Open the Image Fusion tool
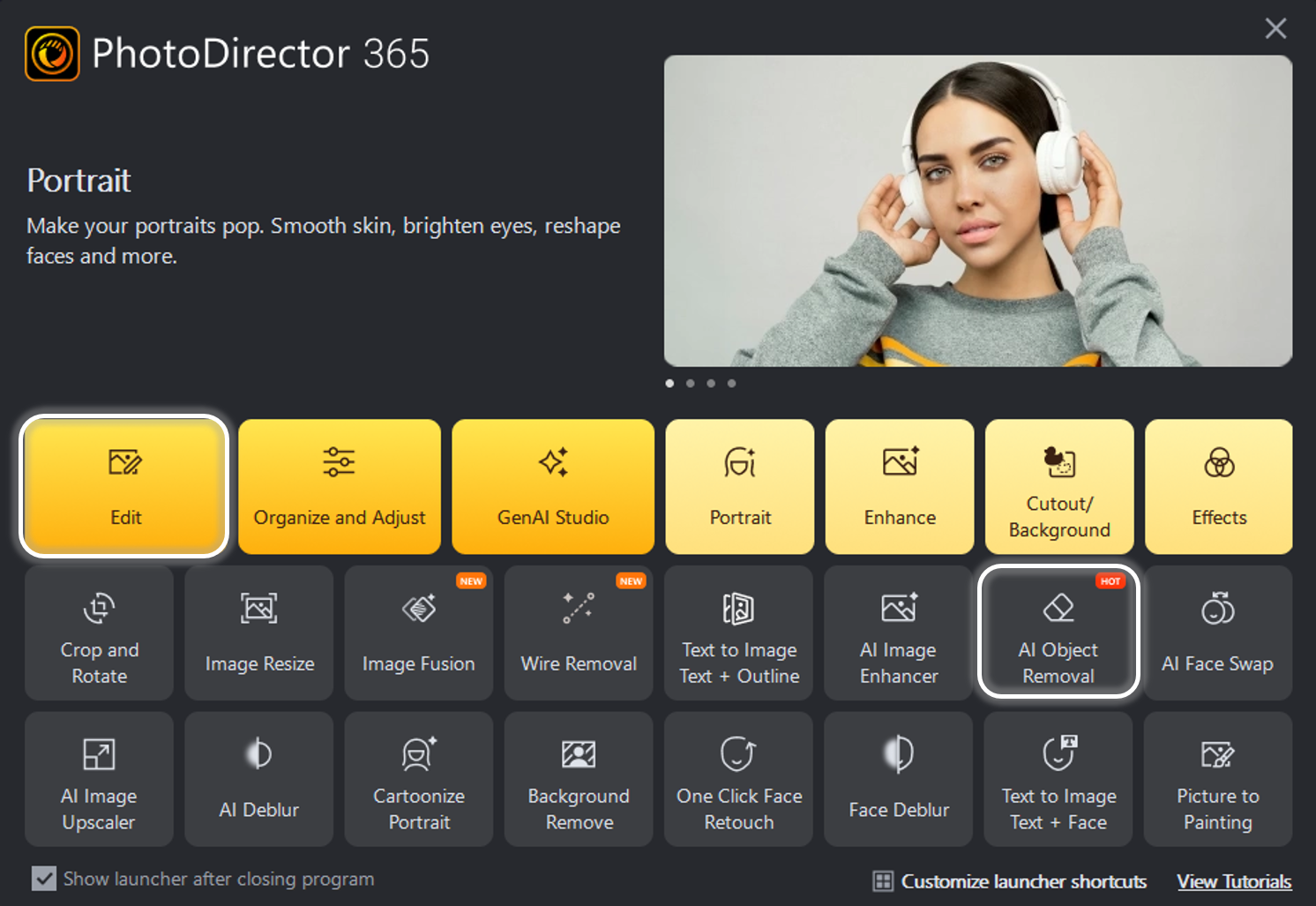This screenshot has width=1316, height=906. [419, 633]
